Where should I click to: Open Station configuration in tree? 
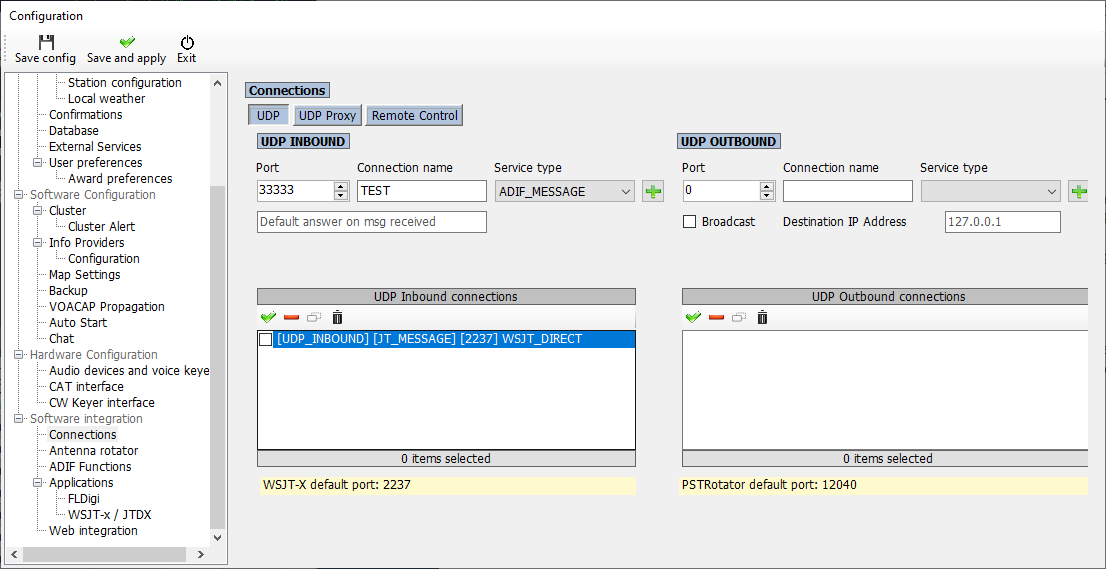125,82
